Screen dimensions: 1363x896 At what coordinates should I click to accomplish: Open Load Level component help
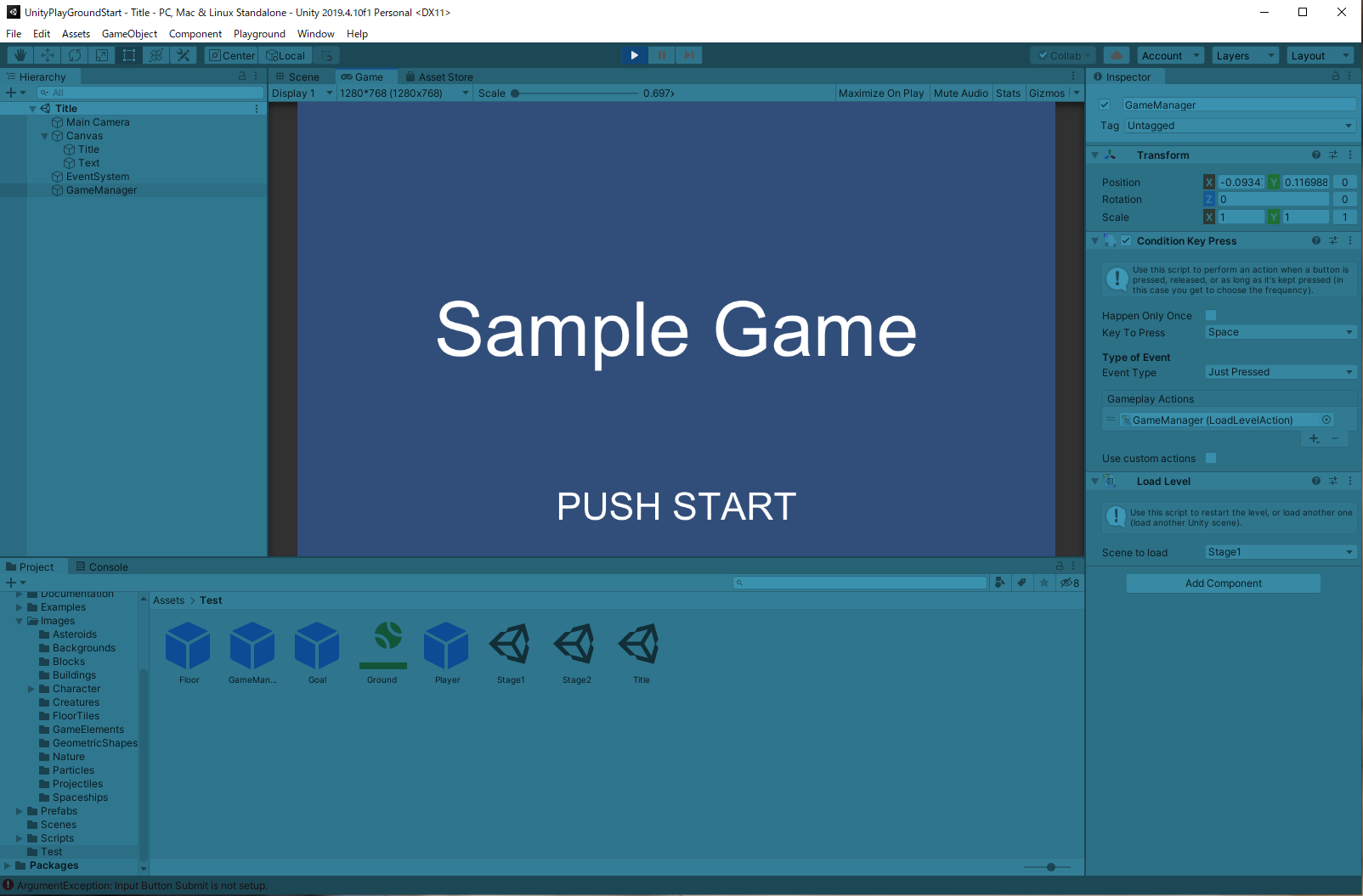tap(1316, 482)
